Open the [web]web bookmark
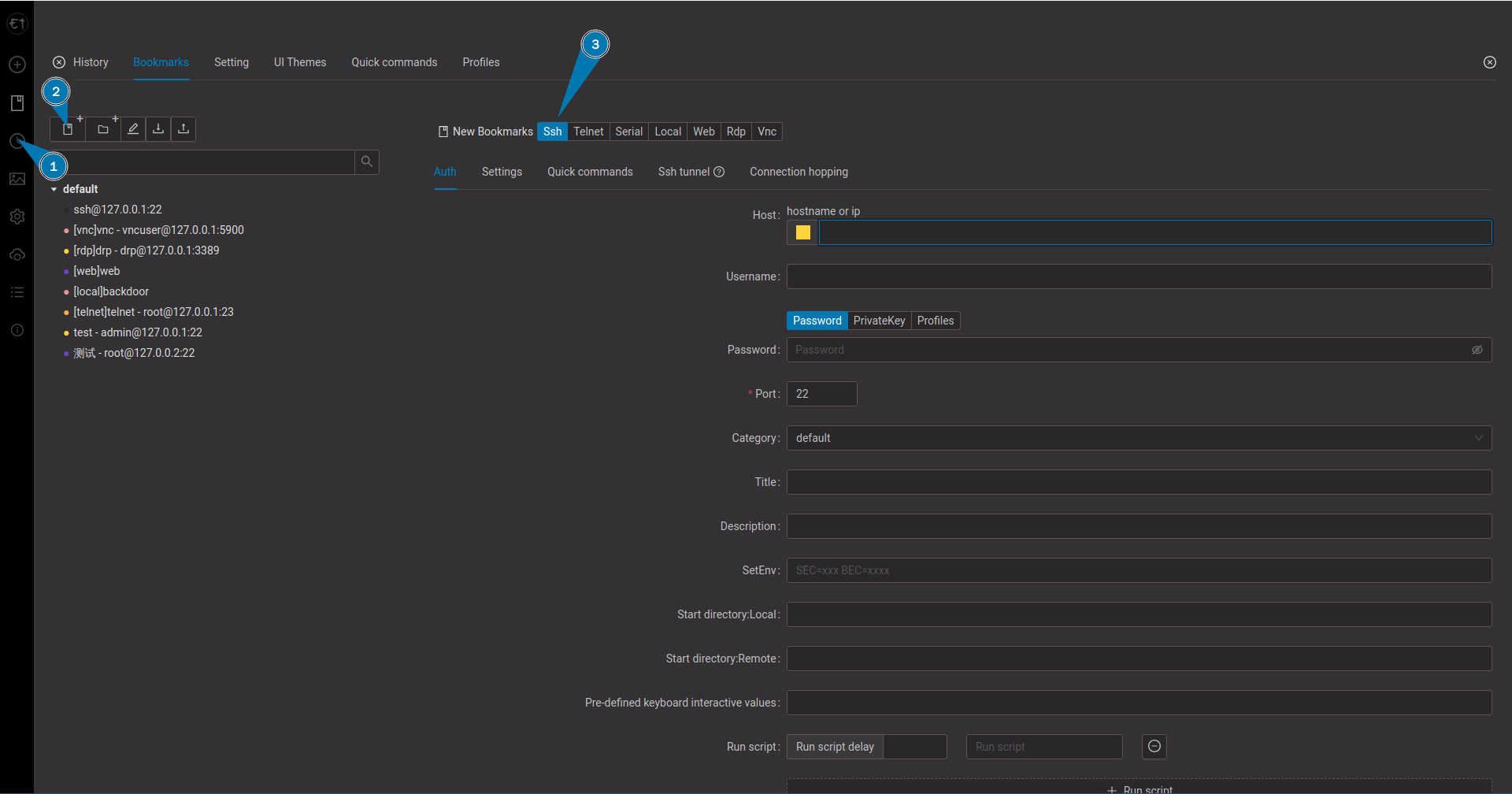Image resolution: width=1512 pixels, height=794 pixels. coord(97,271)
